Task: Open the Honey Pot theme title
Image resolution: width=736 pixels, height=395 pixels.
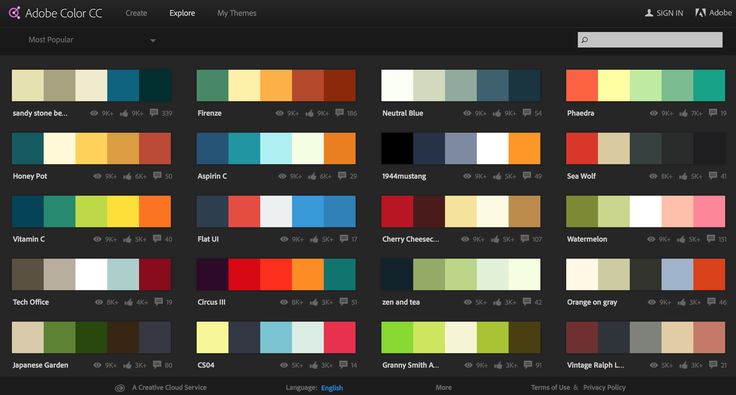Action: coord(30,176)
